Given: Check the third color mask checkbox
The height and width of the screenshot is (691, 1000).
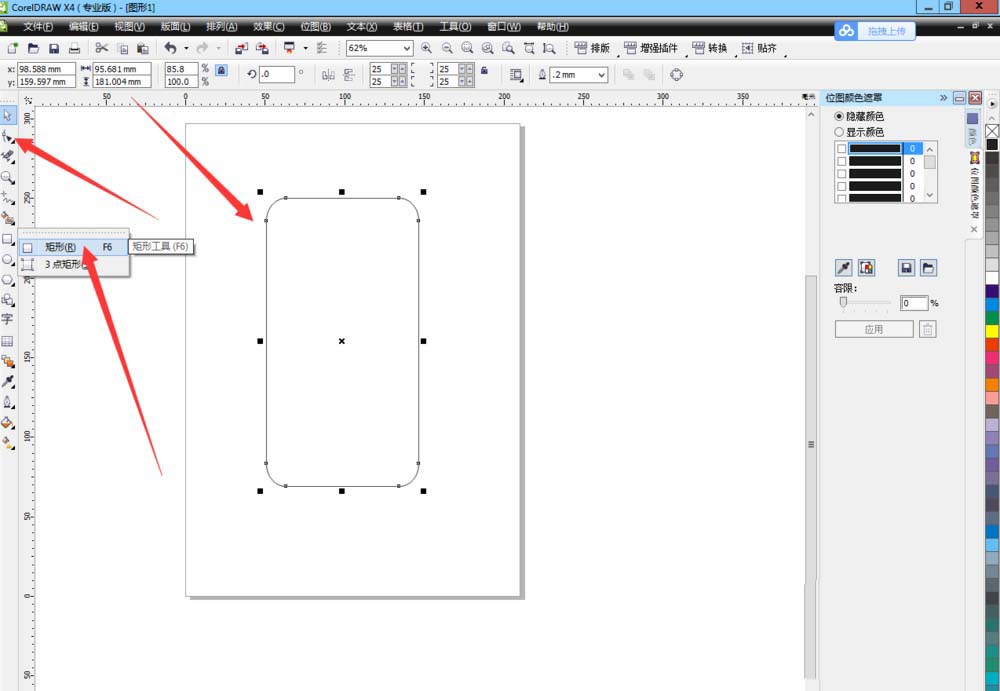Looking at the screenshot, I should (x=842, y=174).
